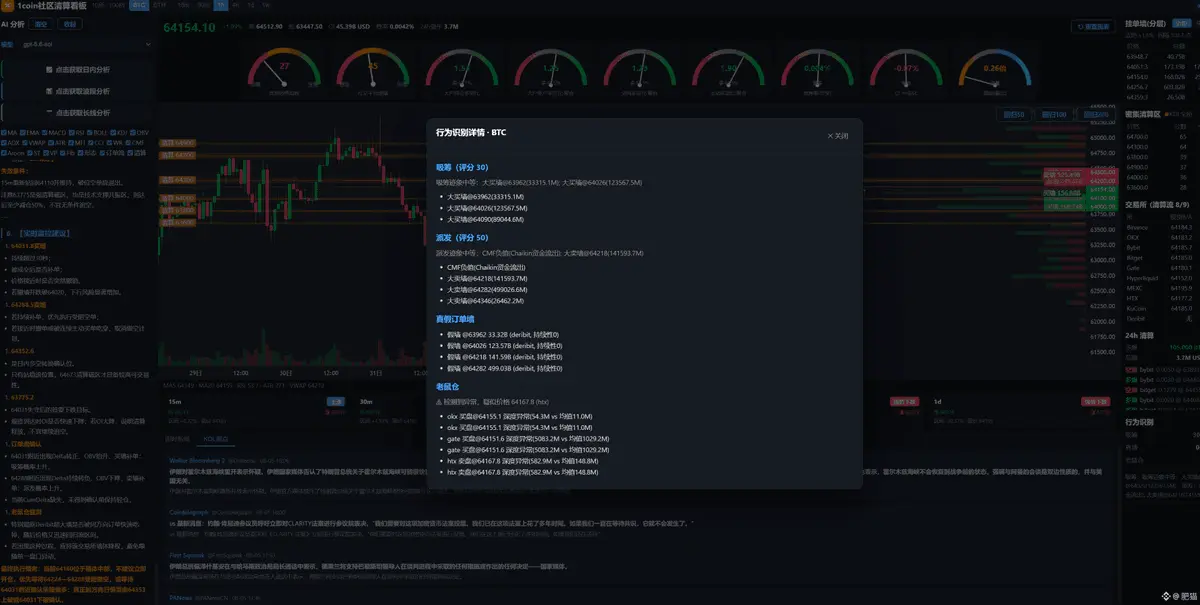Toggle the VWAP indicator checkbox
This screenshot has width=1200, height=605.
coord(25,143)
